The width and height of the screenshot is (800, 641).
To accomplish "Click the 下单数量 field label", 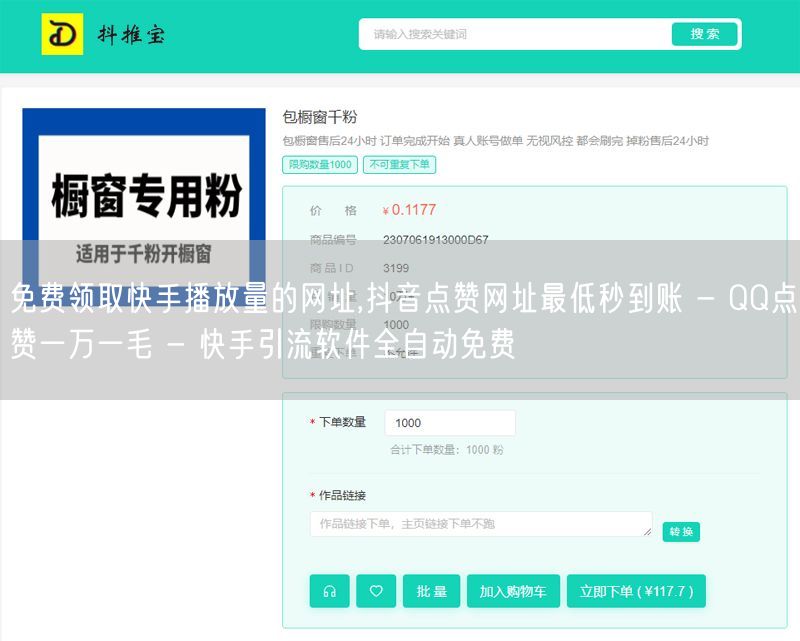I will pyautogui.click(x=342, y=422).
